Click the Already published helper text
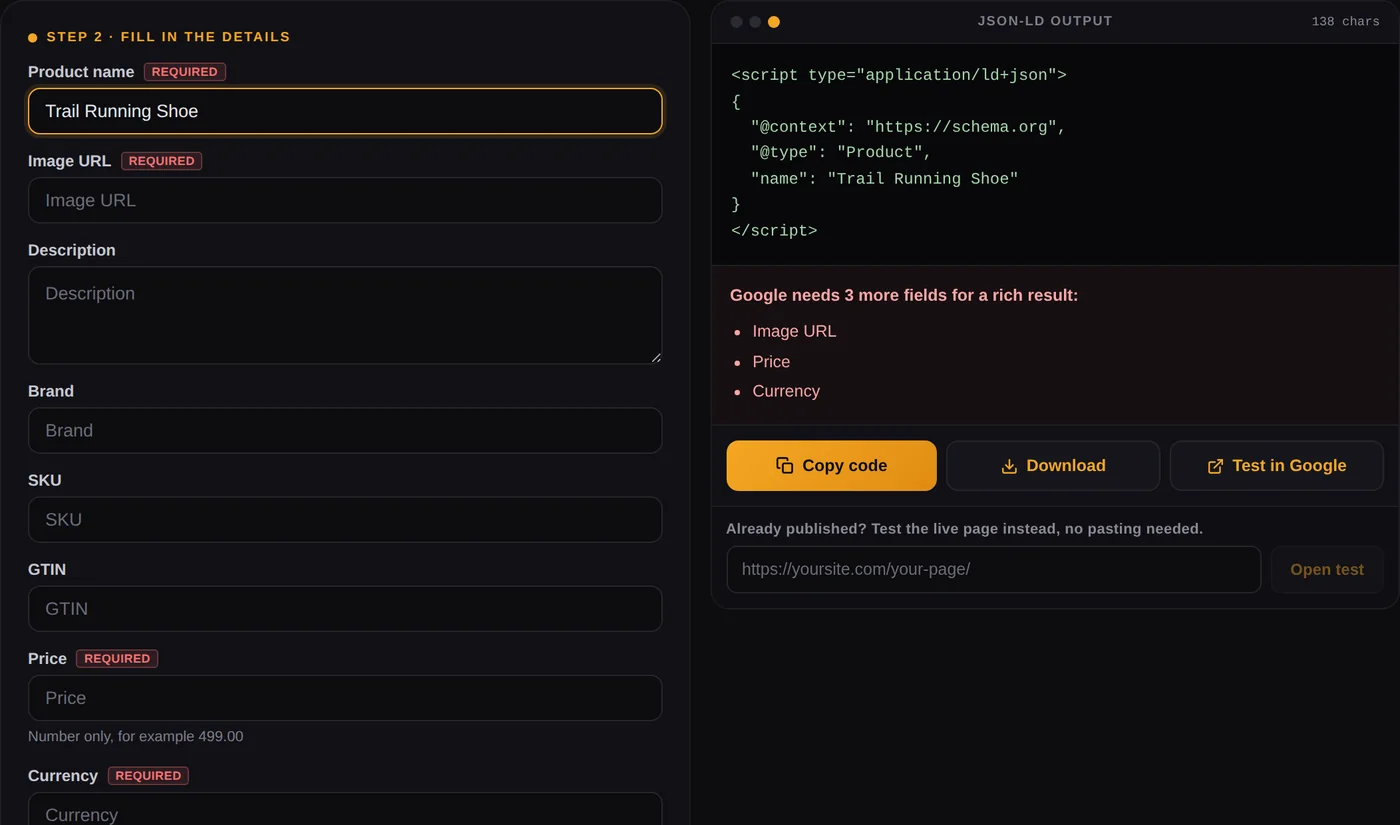The width and height of the screenshot is (1400, 825). 965,529
